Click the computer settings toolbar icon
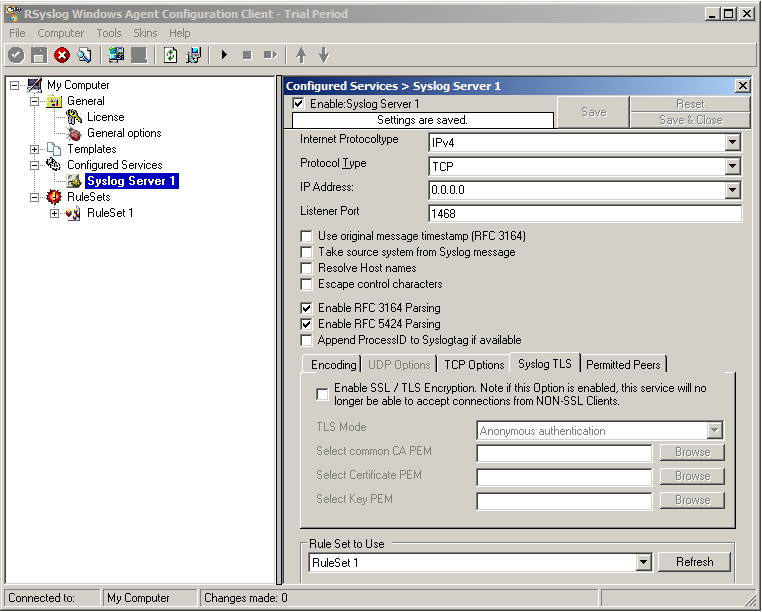This screenshot has width=762, height=612. coord(193,55)
